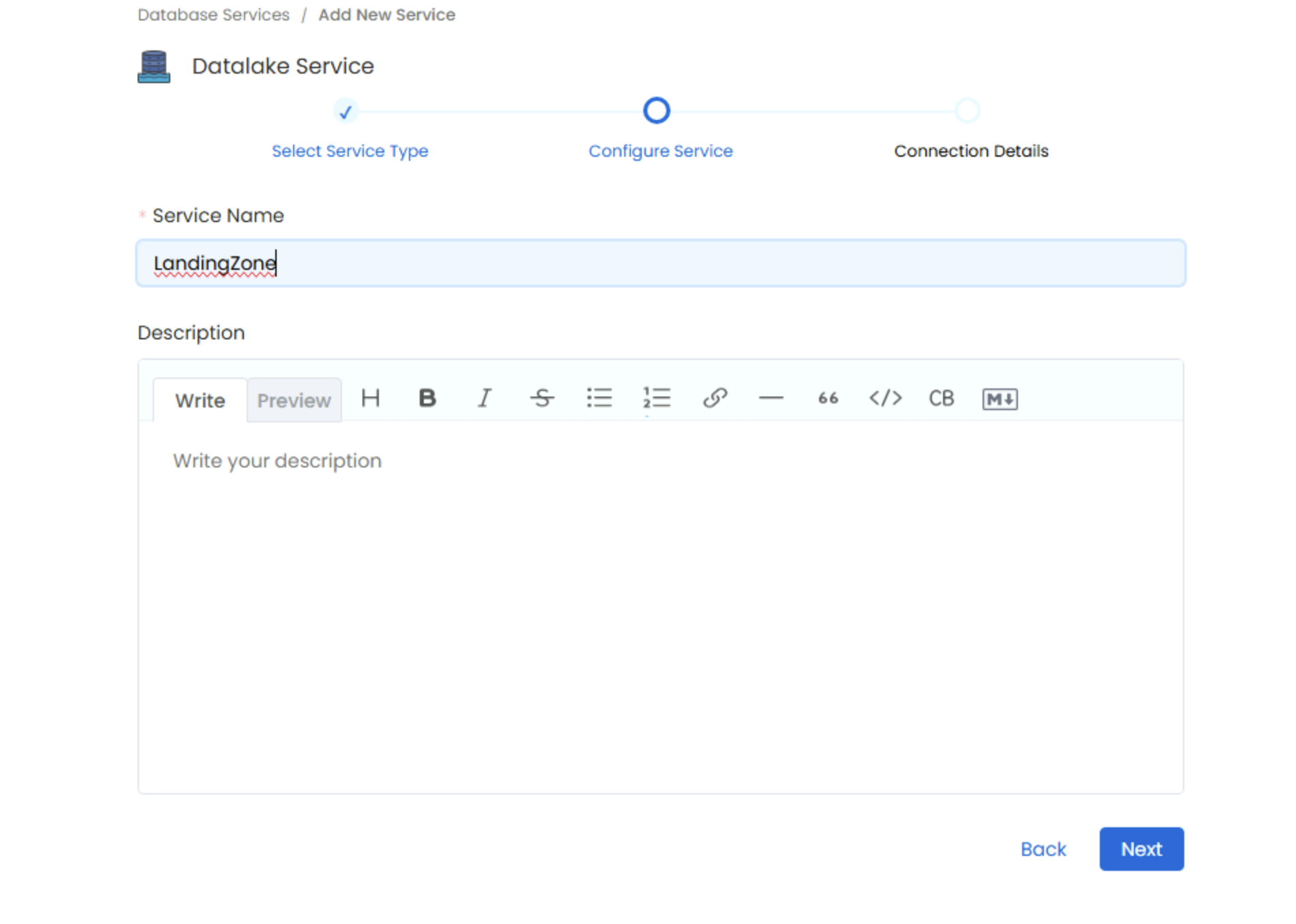Click the Service Name input field

(661, 263)
